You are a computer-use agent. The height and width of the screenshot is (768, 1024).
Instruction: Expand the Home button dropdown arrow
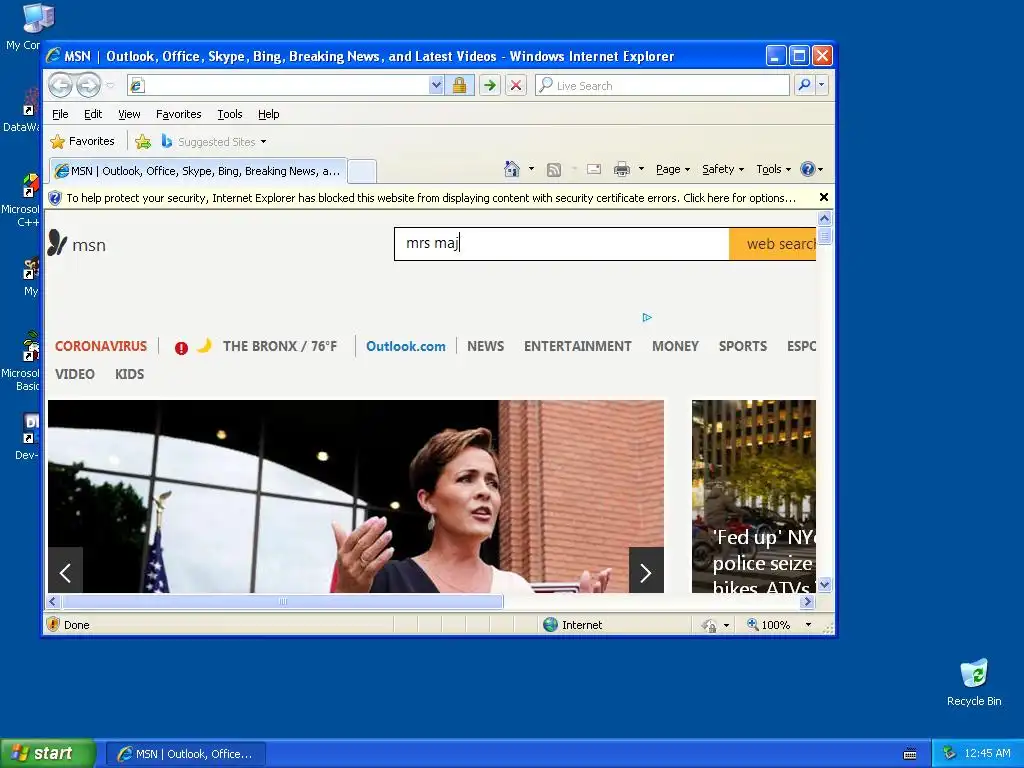coord(531,169)
